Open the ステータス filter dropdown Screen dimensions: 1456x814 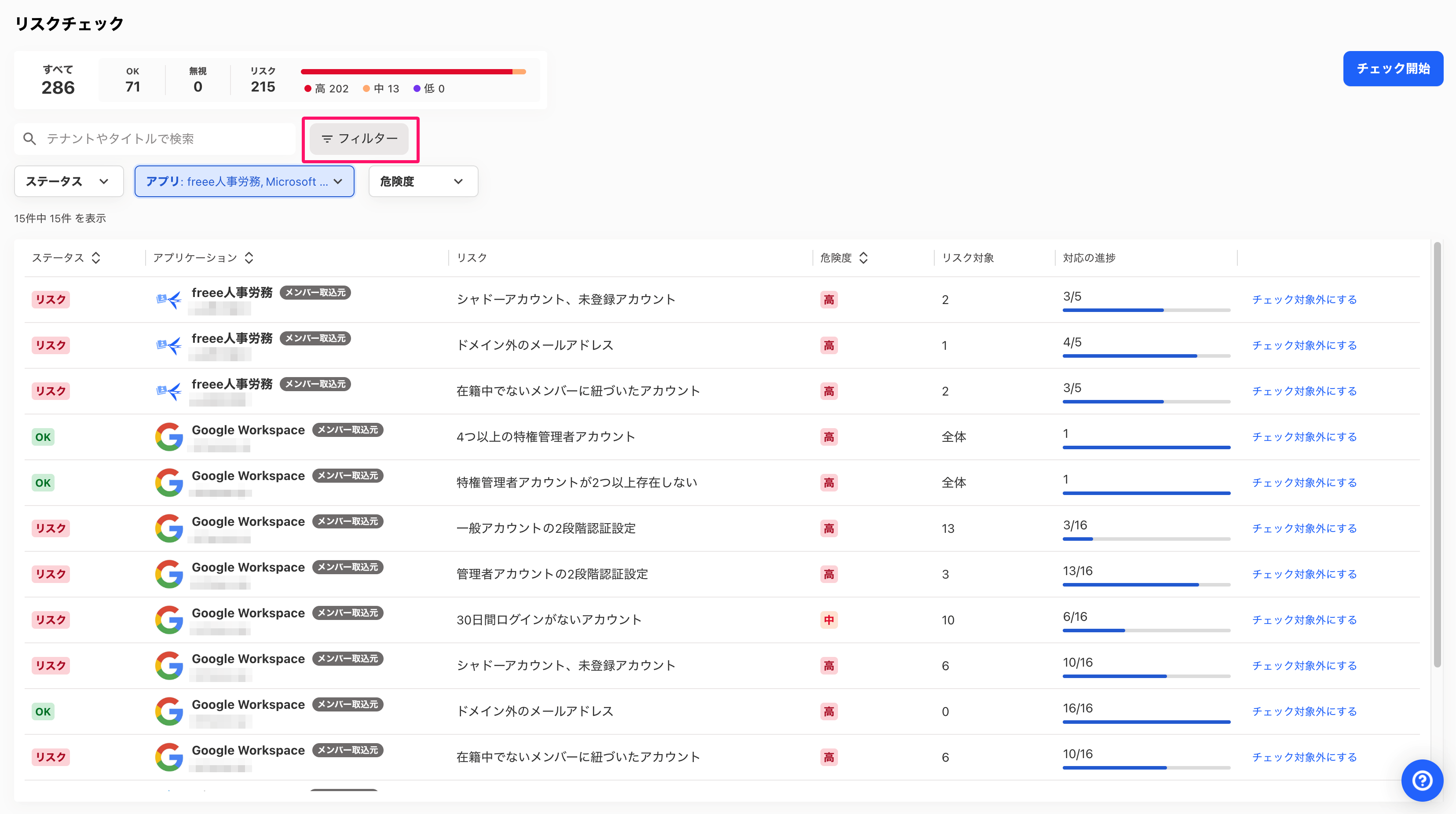[68, 181]
